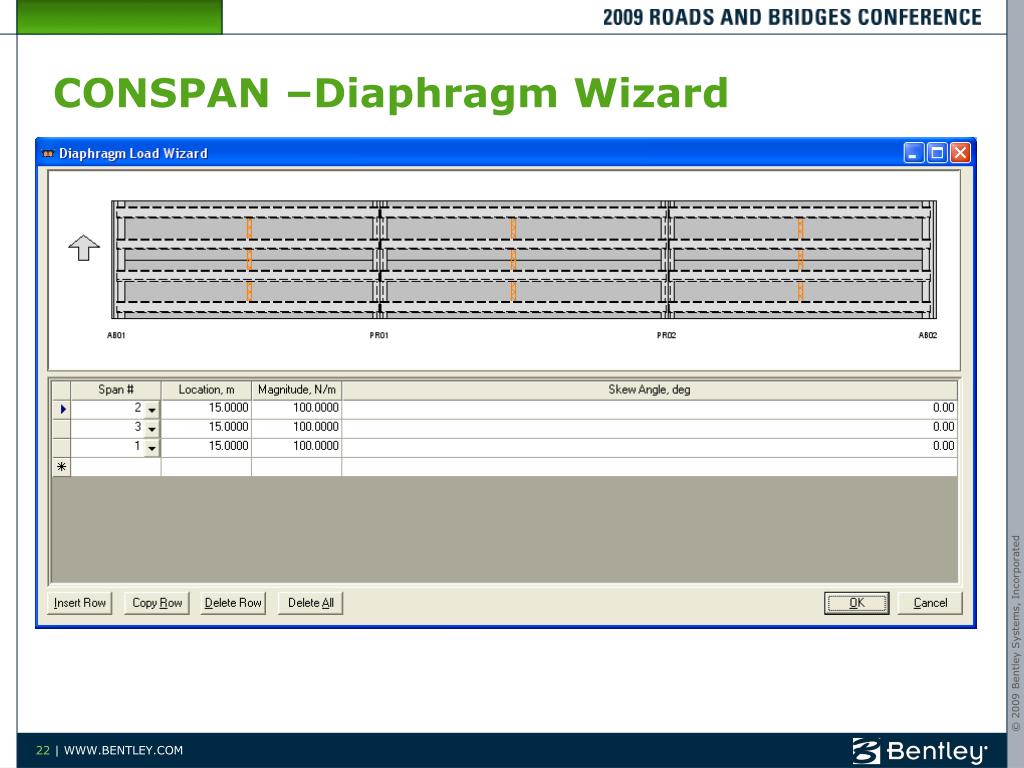Click the Diaphragm Load Wizard title icon

(x=47, y=153)
